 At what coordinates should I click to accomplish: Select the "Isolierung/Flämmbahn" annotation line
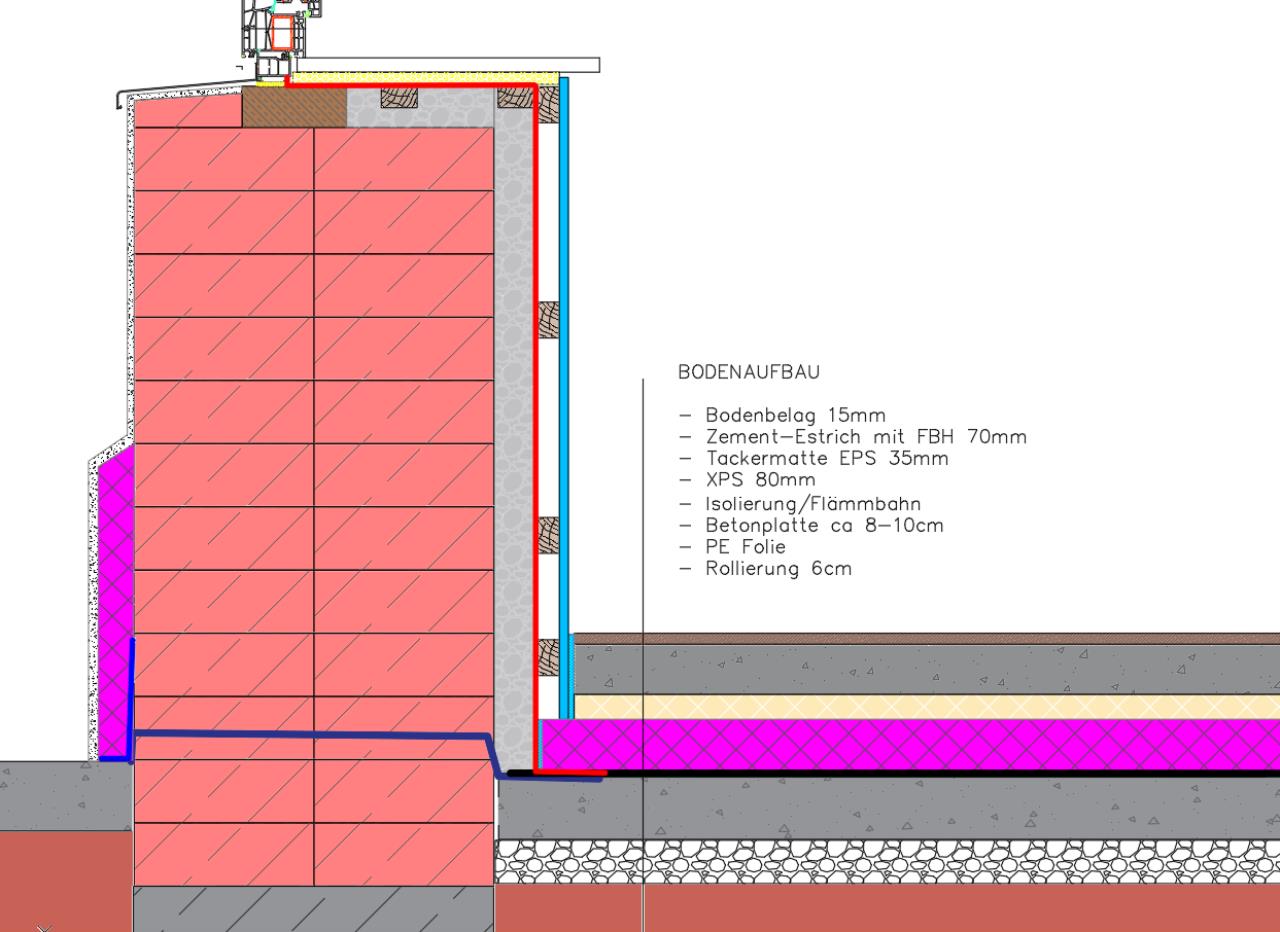point(812,503)
